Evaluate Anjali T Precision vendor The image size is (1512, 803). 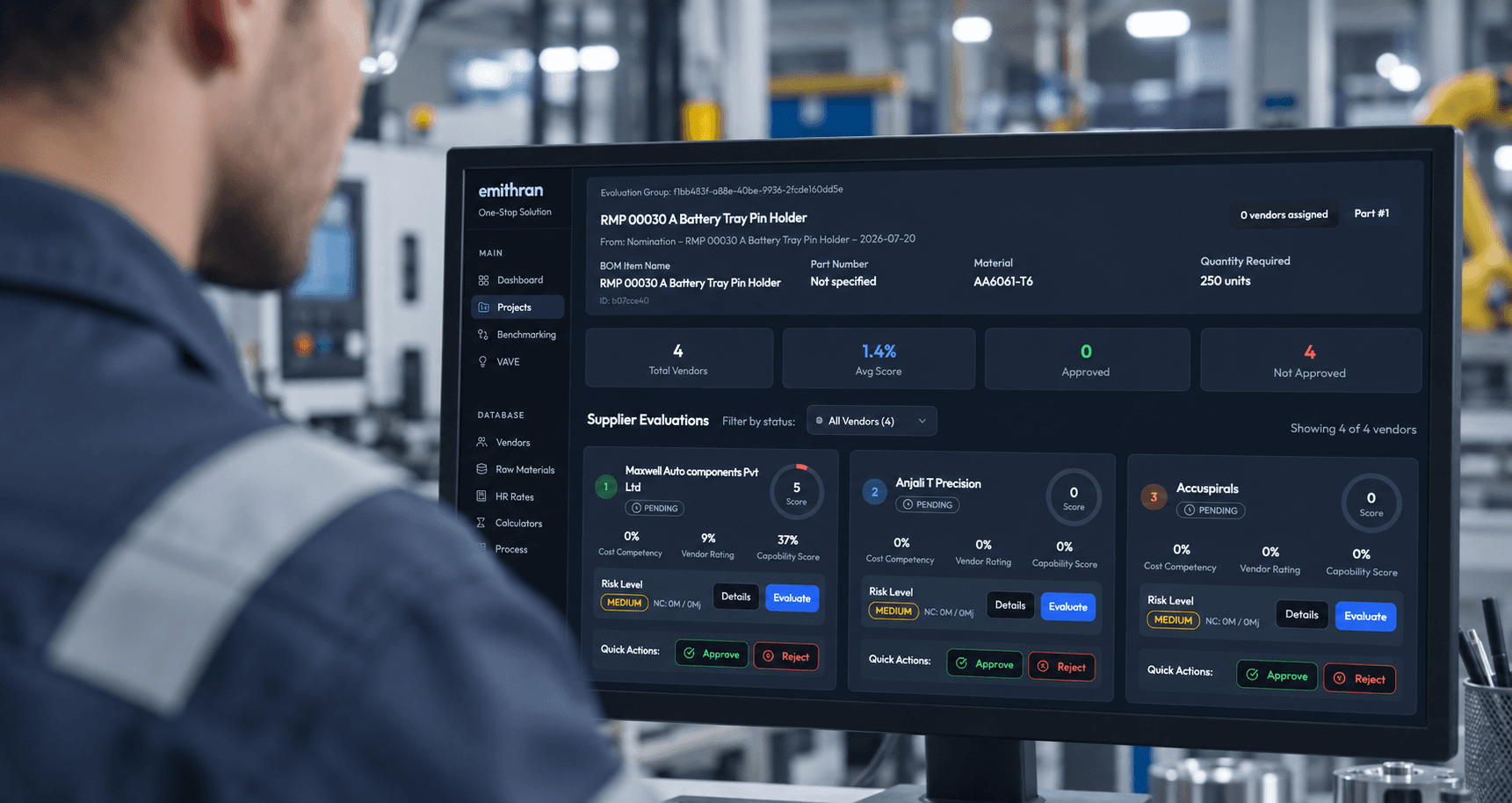pyautogui.click(x=1067, y=607)
